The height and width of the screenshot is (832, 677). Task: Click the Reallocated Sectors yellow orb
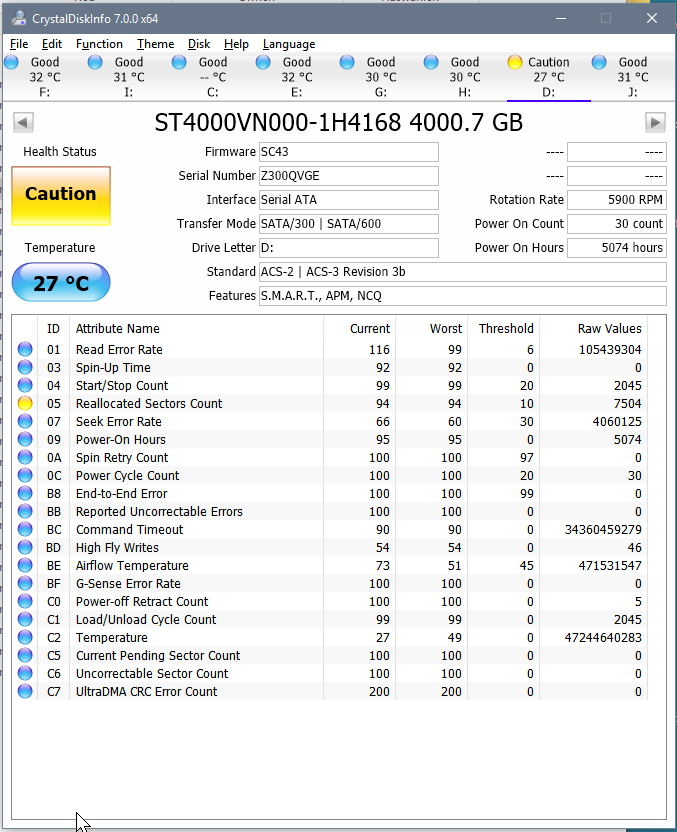point(25,403)
